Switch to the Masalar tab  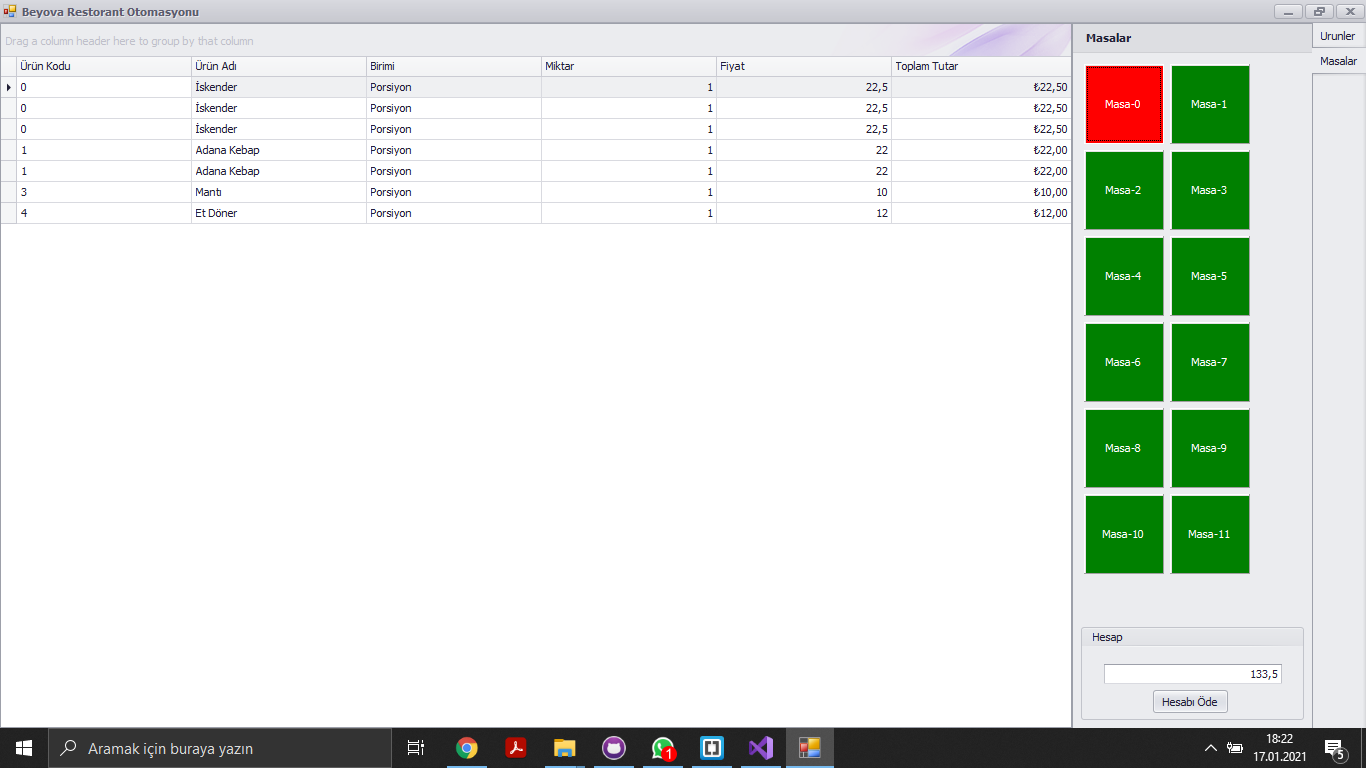pyautogui.click(x=1338, y=61)
